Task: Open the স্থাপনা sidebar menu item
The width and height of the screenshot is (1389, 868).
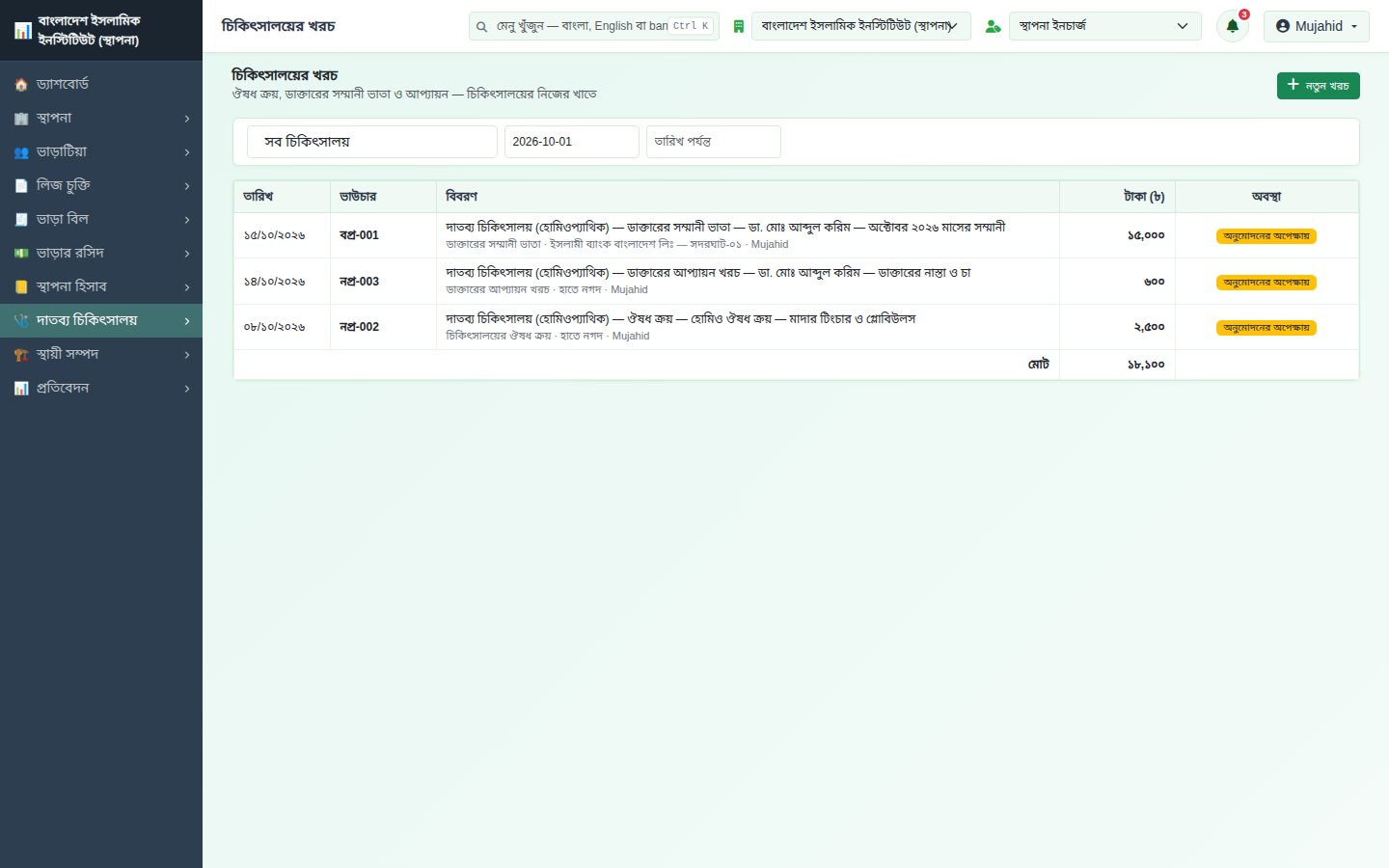Action: [x=101, y=119]
